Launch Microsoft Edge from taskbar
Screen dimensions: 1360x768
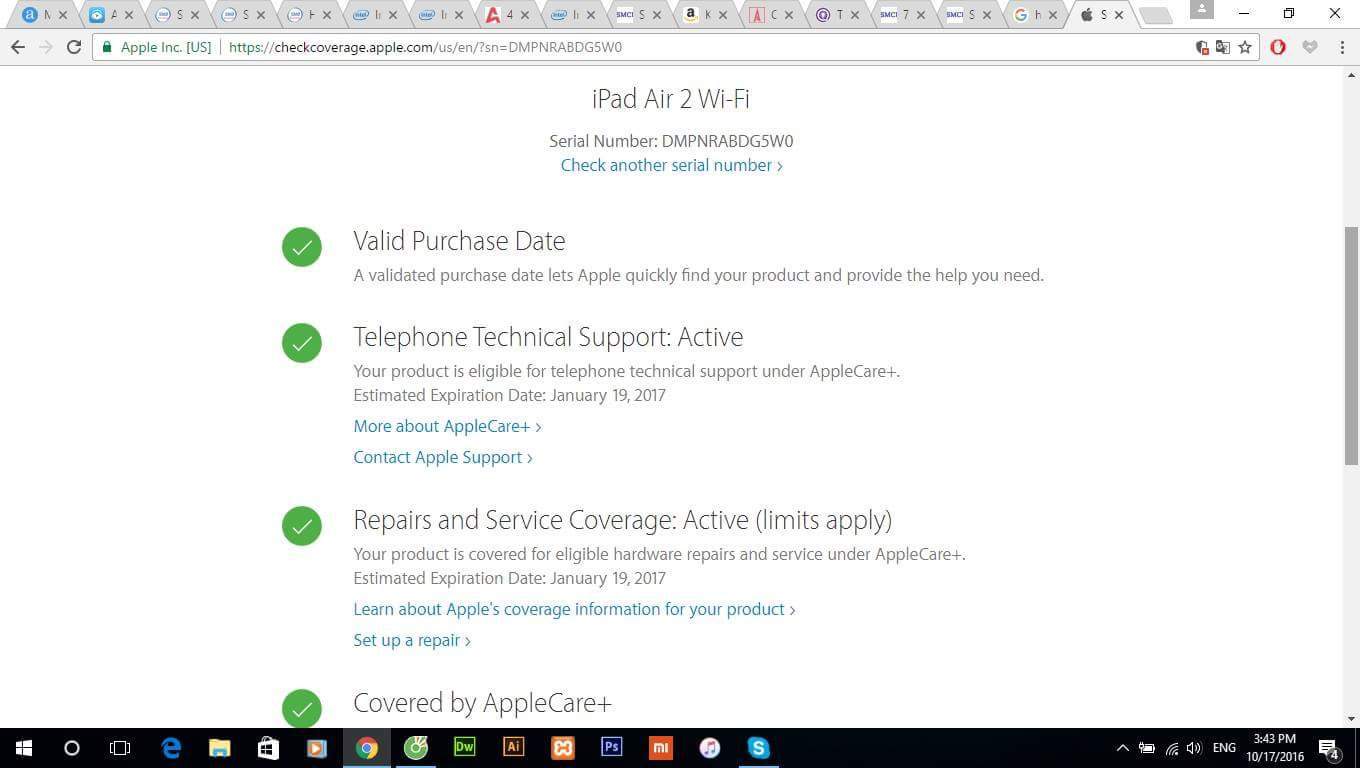coord(171,747)
